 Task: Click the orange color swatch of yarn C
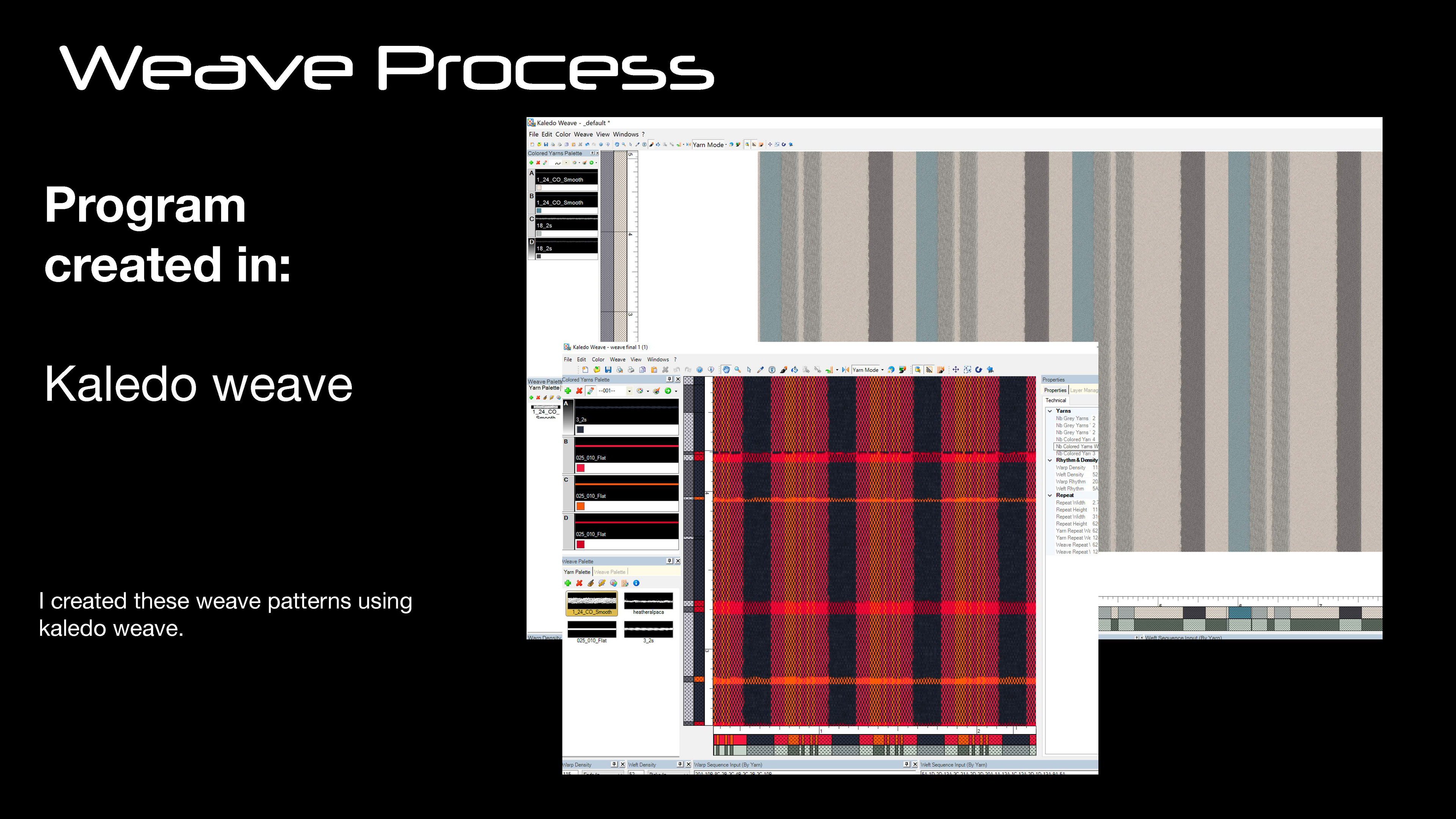(581, 506)
